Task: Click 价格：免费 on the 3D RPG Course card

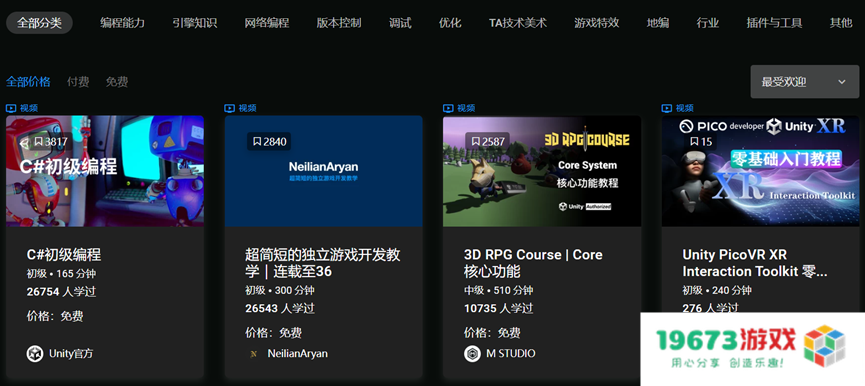Action: (x=492, y=333)
